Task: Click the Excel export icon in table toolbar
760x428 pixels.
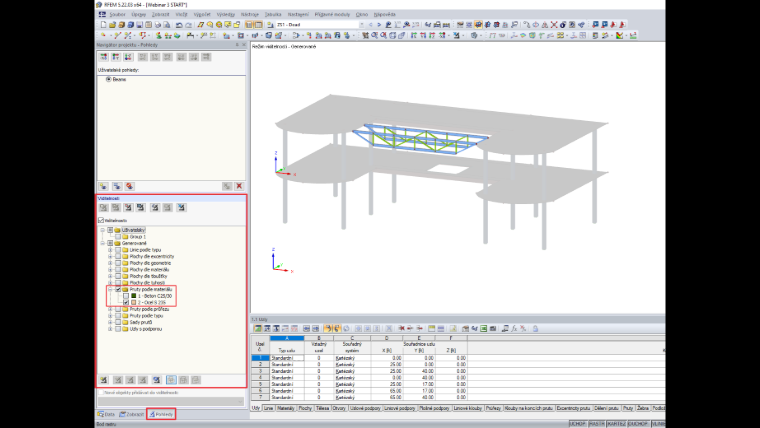Action: click(484, 329)
